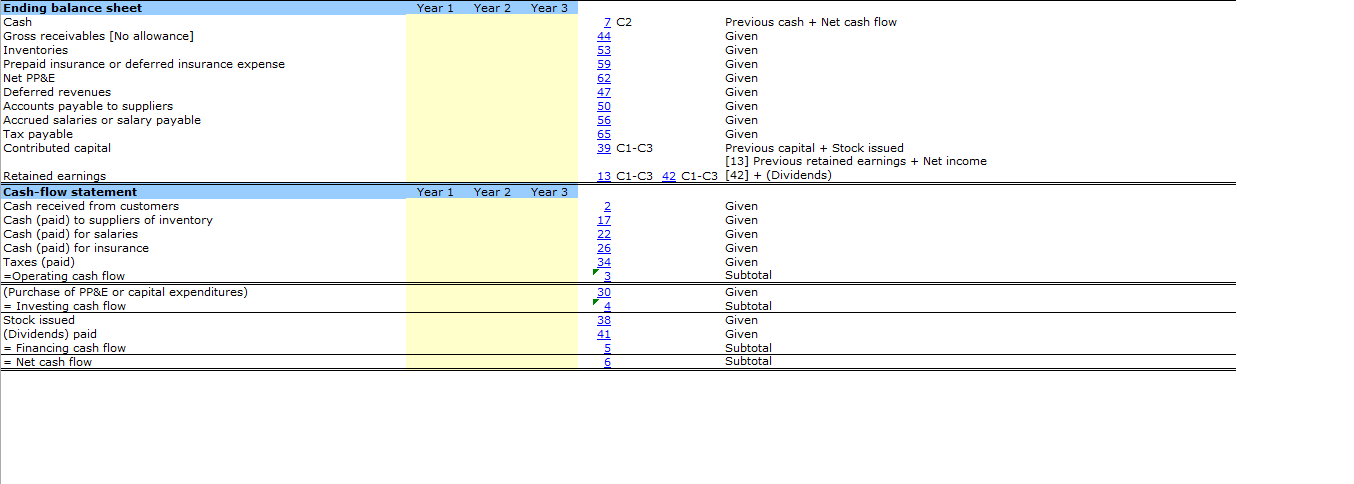Select Year 2 header in Ending balance sheet

coord(492,8)
